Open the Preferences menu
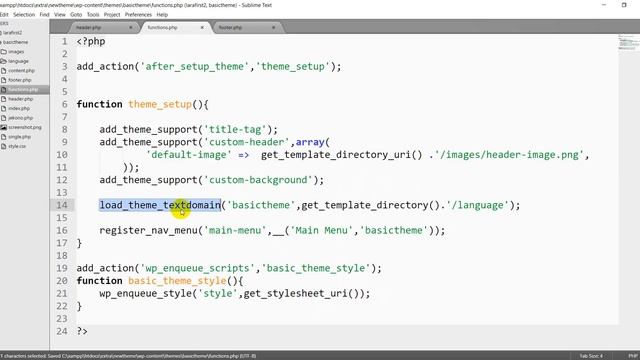Image resolution: width=640 pixels, height=360 pixels. (138, 14)
